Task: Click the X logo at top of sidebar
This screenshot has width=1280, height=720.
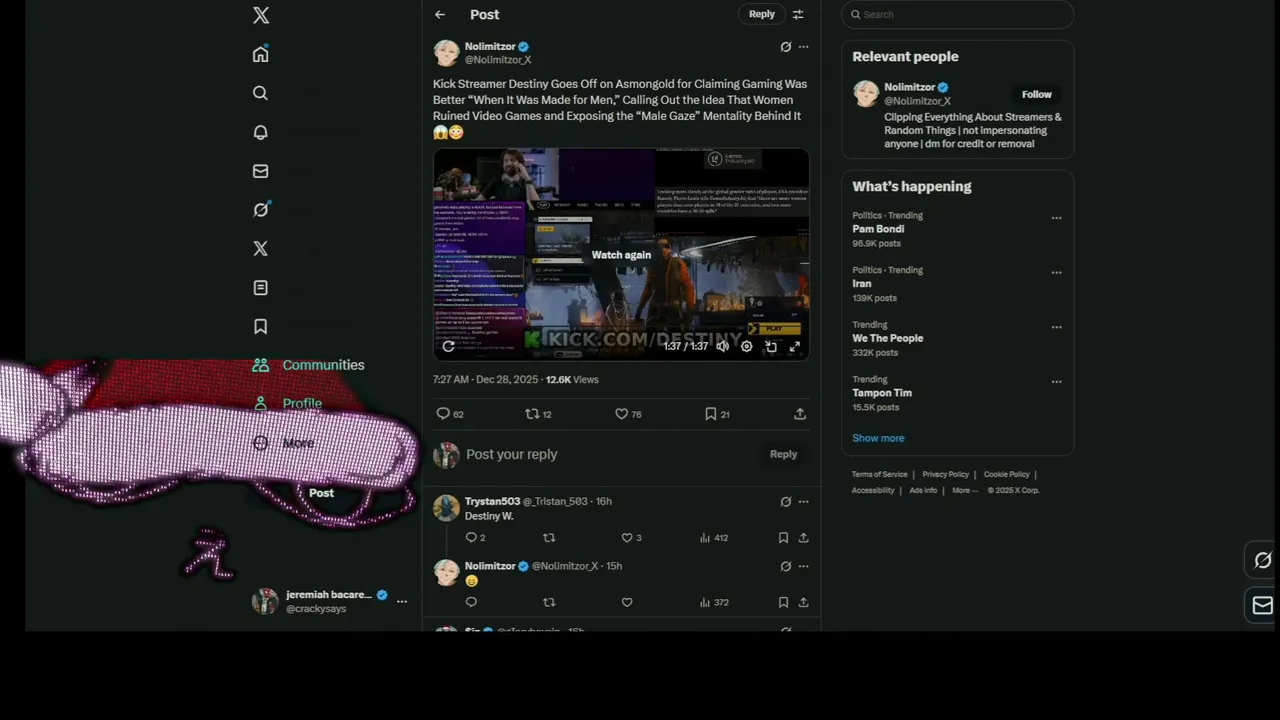Action: 261,15
